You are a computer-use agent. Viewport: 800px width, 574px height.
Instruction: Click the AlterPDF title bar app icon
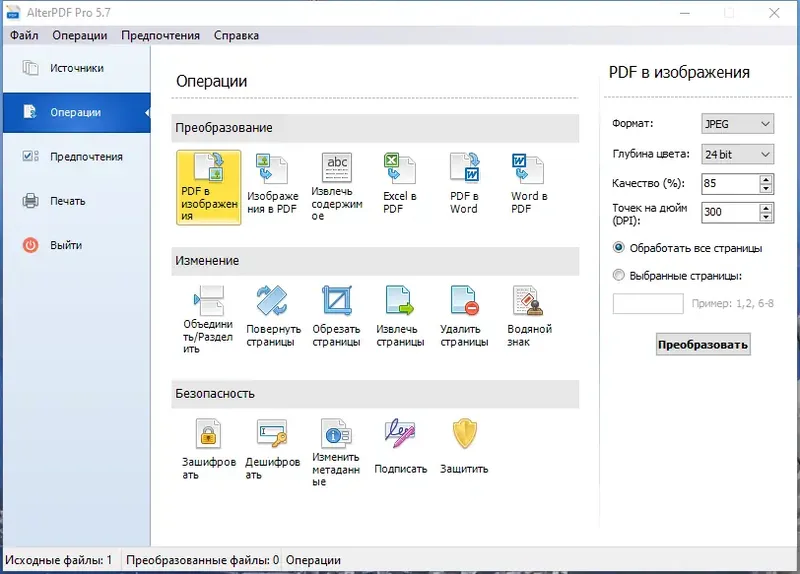coord(13,13)
